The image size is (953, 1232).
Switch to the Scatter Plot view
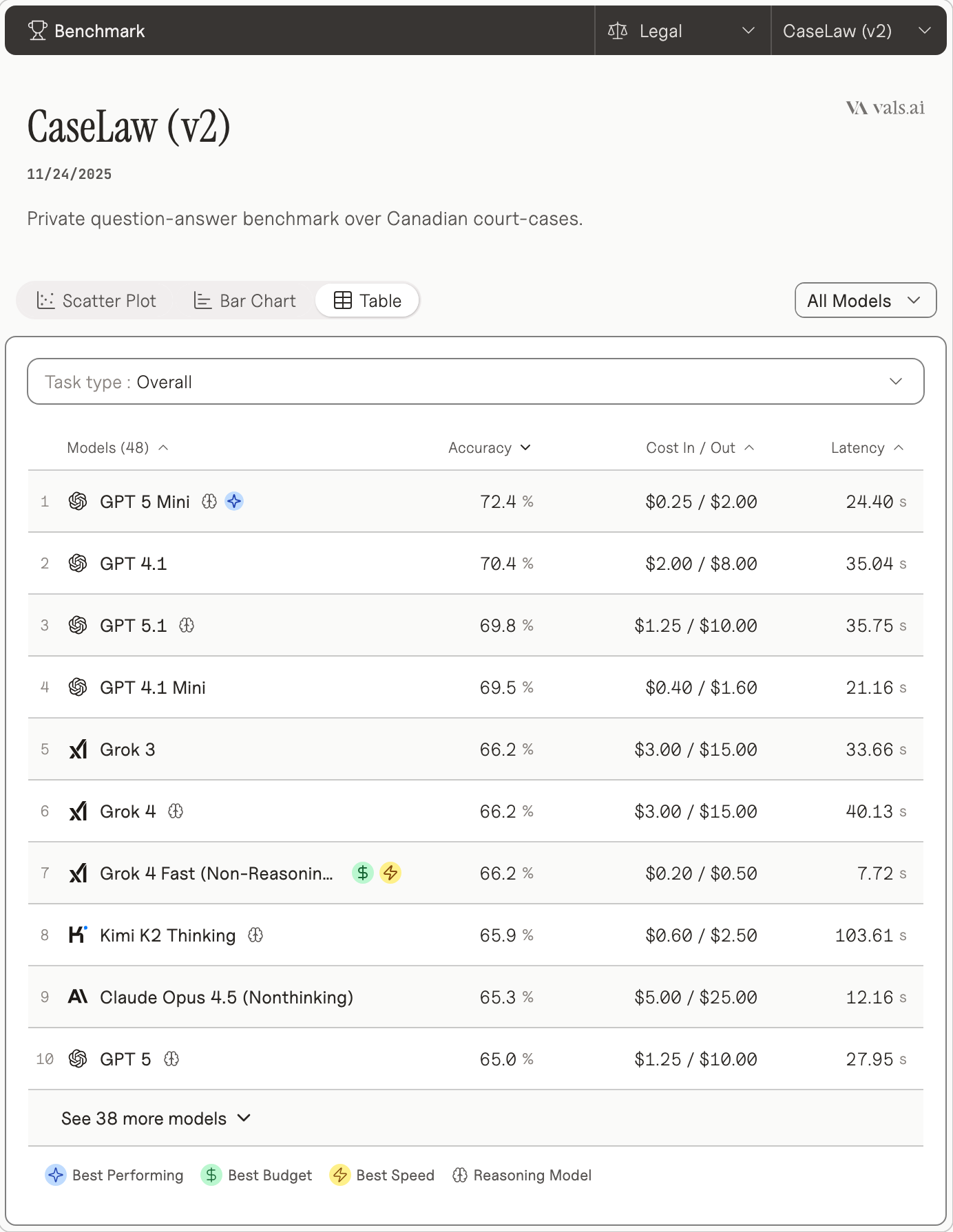(96, 301)
